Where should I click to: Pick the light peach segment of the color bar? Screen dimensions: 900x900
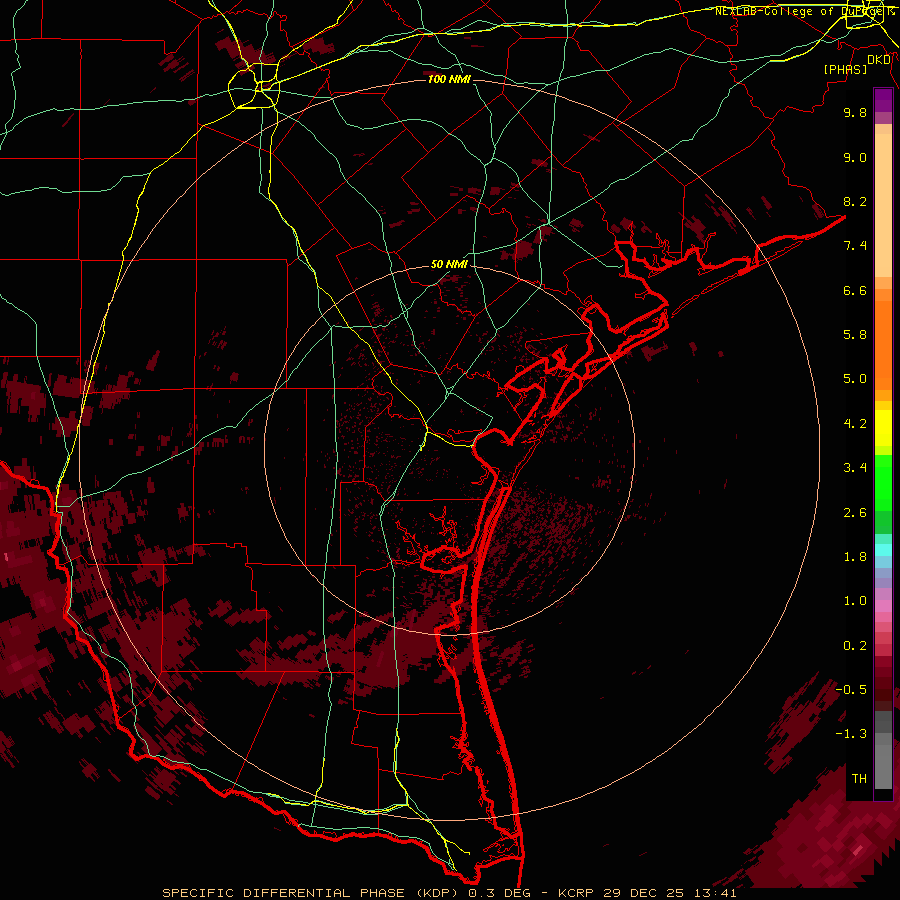coord(883,207)
